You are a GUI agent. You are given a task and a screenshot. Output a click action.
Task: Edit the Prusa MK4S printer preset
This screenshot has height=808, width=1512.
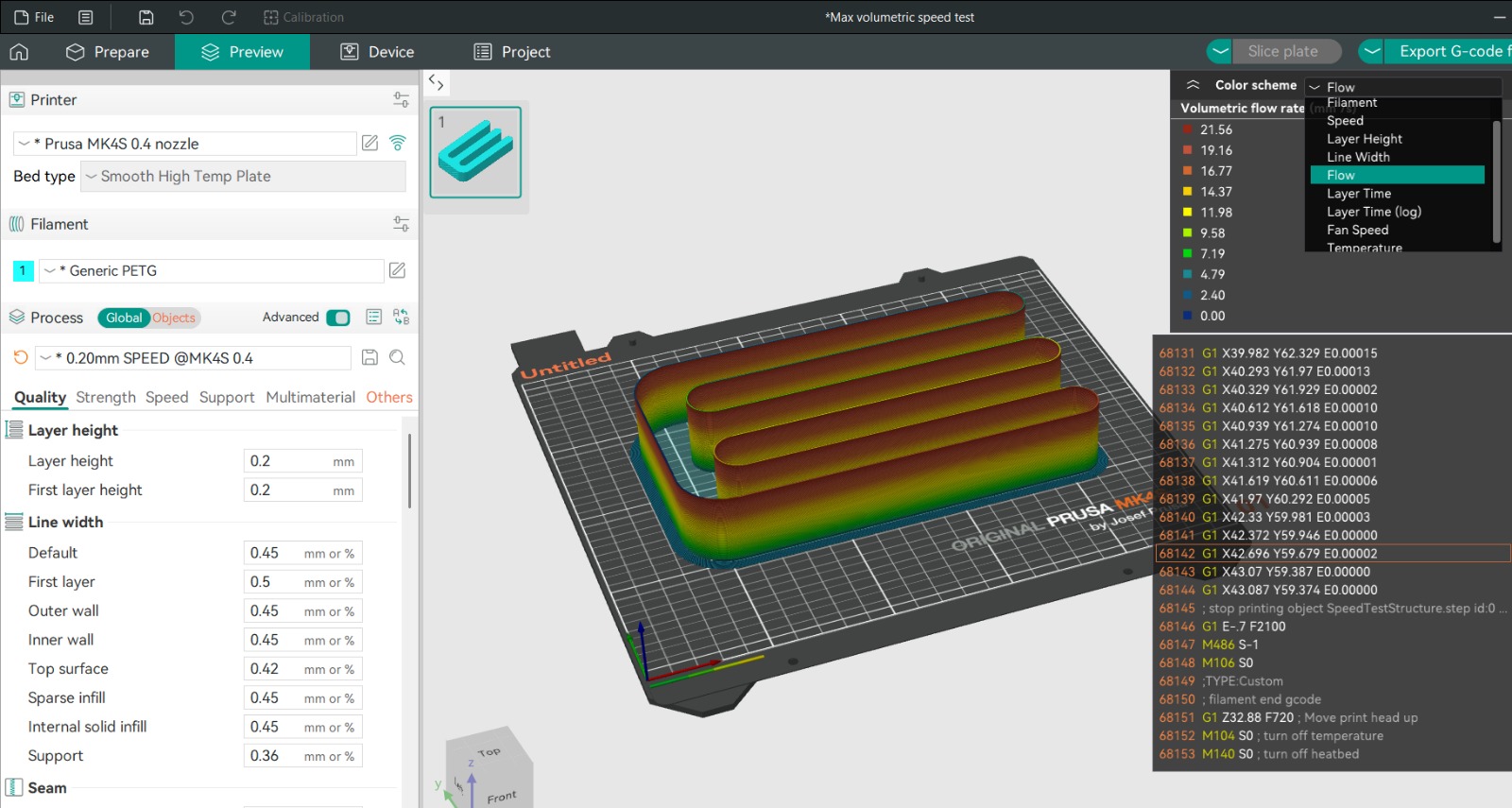click(x=370, y=143)
